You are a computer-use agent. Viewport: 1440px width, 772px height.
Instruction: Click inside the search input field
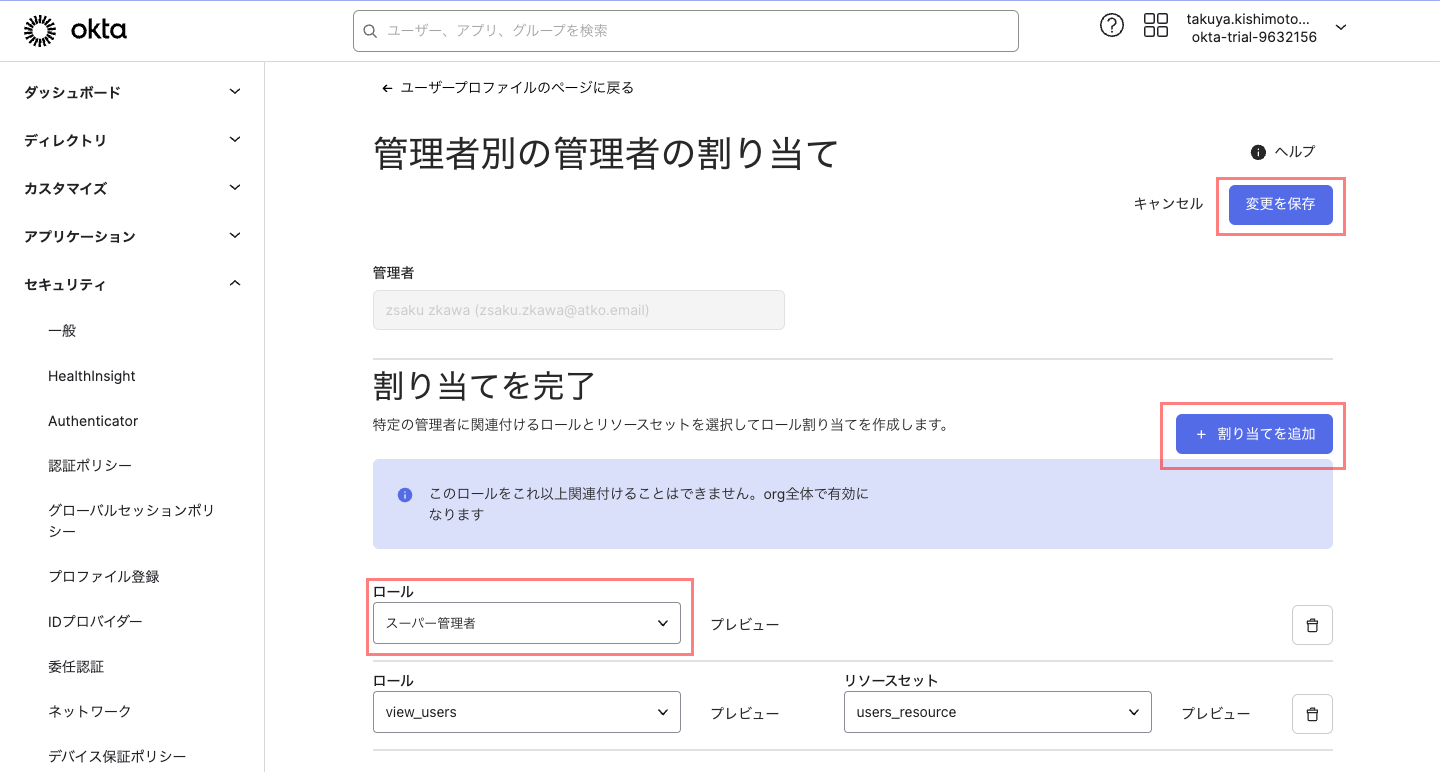click(686, 31)
